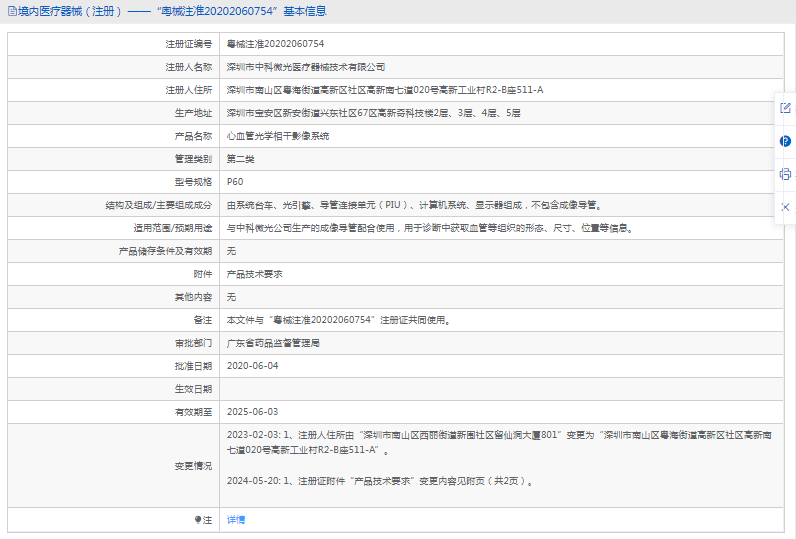796x539 pixels.
Task: Click the 注册证编号 row label
Action: 189,44
